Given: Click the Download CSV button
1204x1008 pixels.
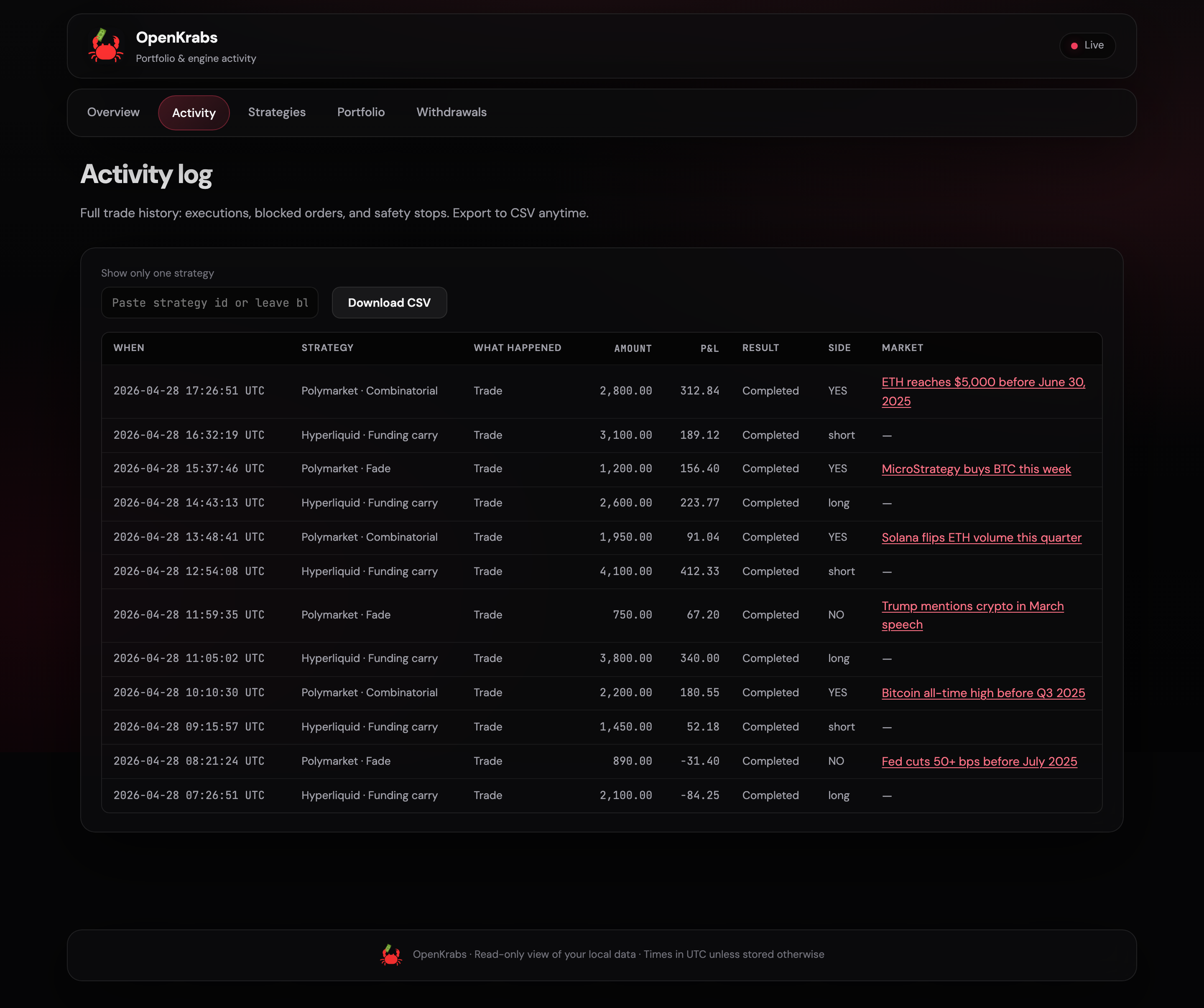Looking at the screenshot, I should (x=389, y=303).
